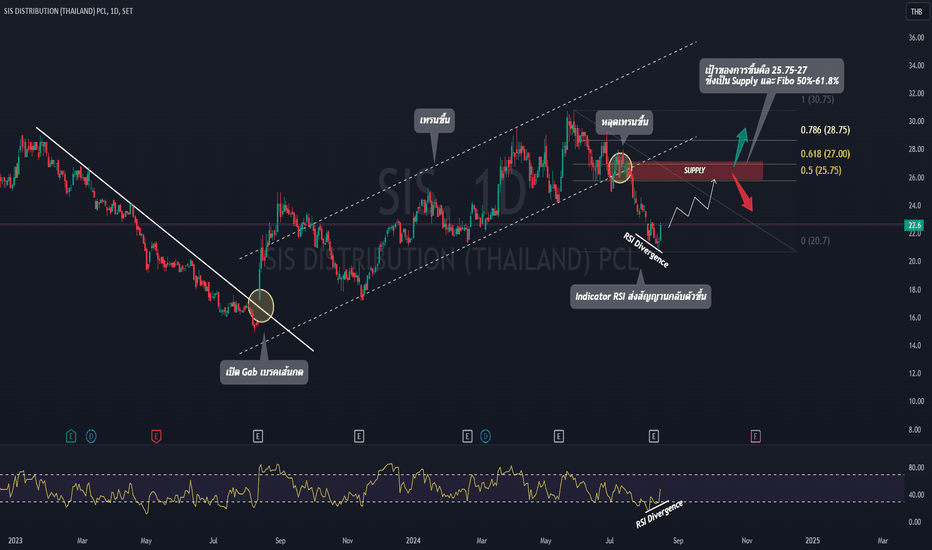
Task: Select the 'เปิด Gab เบรคเส้นกด' callout
Action: pos(264,372)
